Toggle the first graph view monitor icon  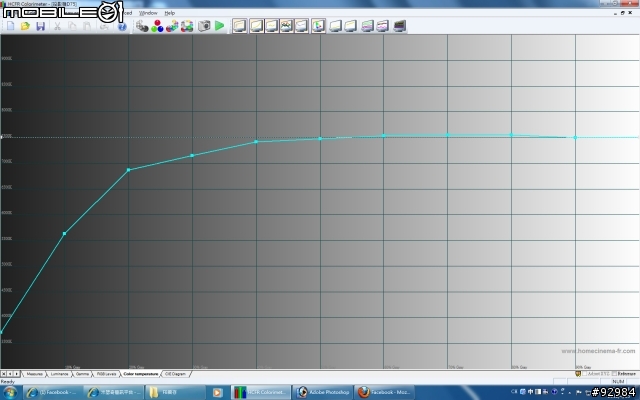pos(240,26)
